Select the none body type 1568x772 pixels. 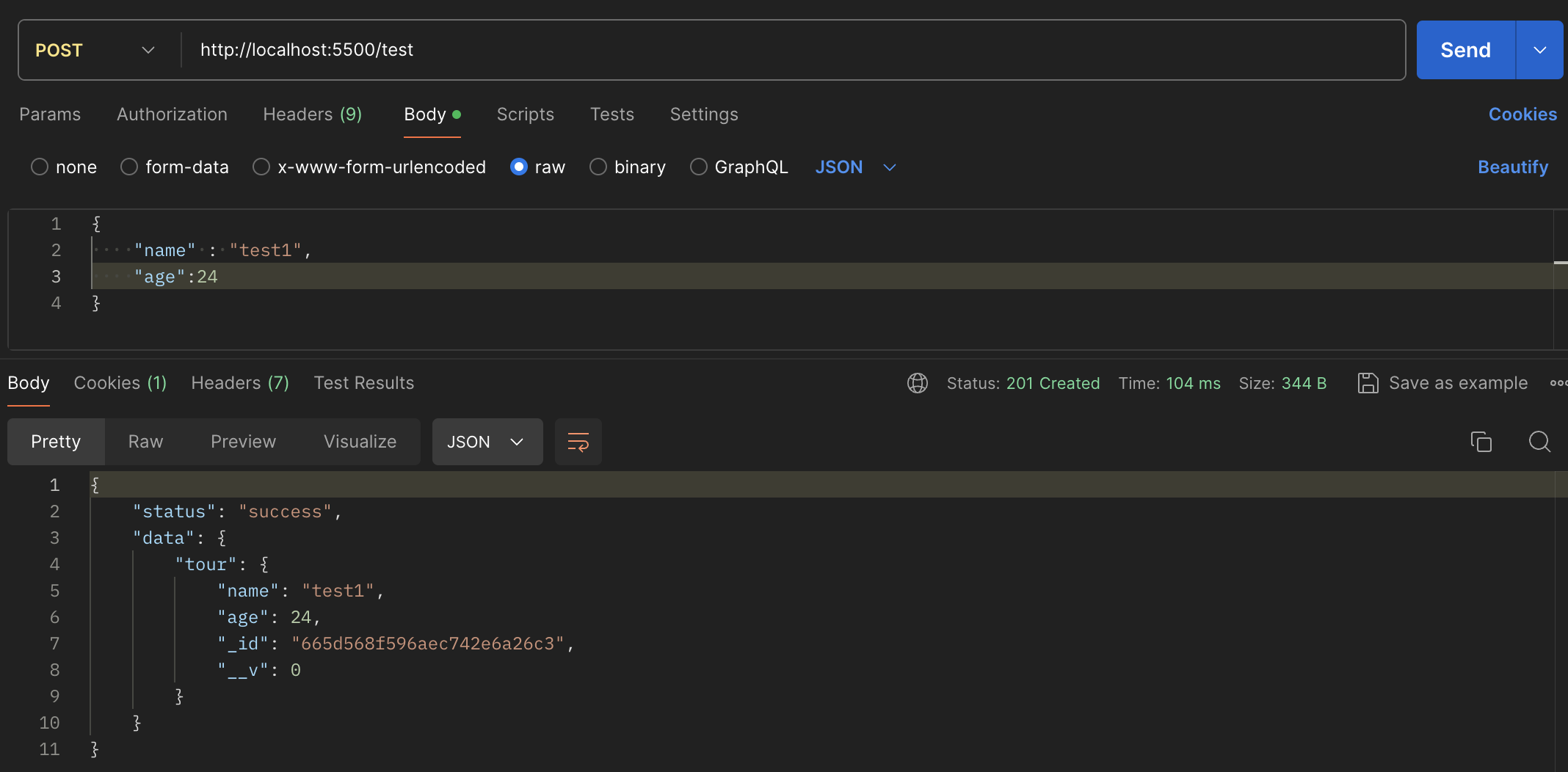tap(40, 167)
